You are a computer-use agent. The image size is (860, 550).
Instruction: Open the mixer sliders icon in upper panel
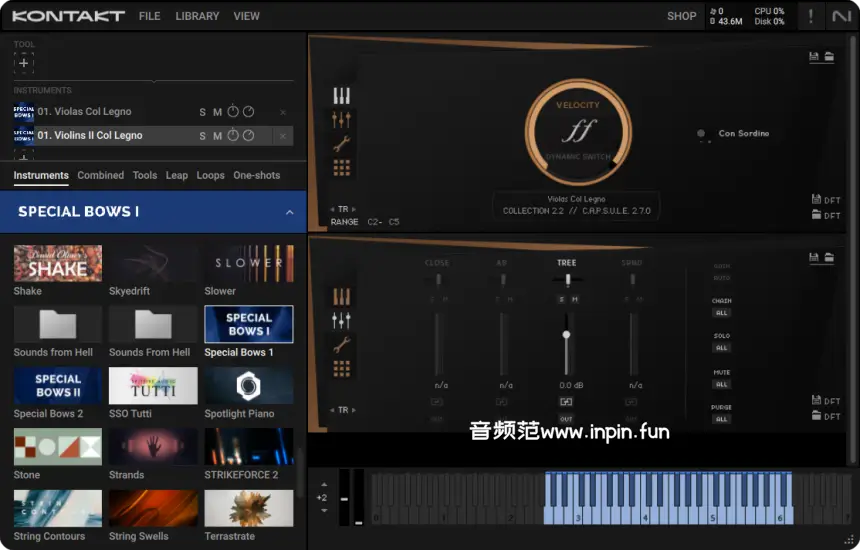(342, 120)
